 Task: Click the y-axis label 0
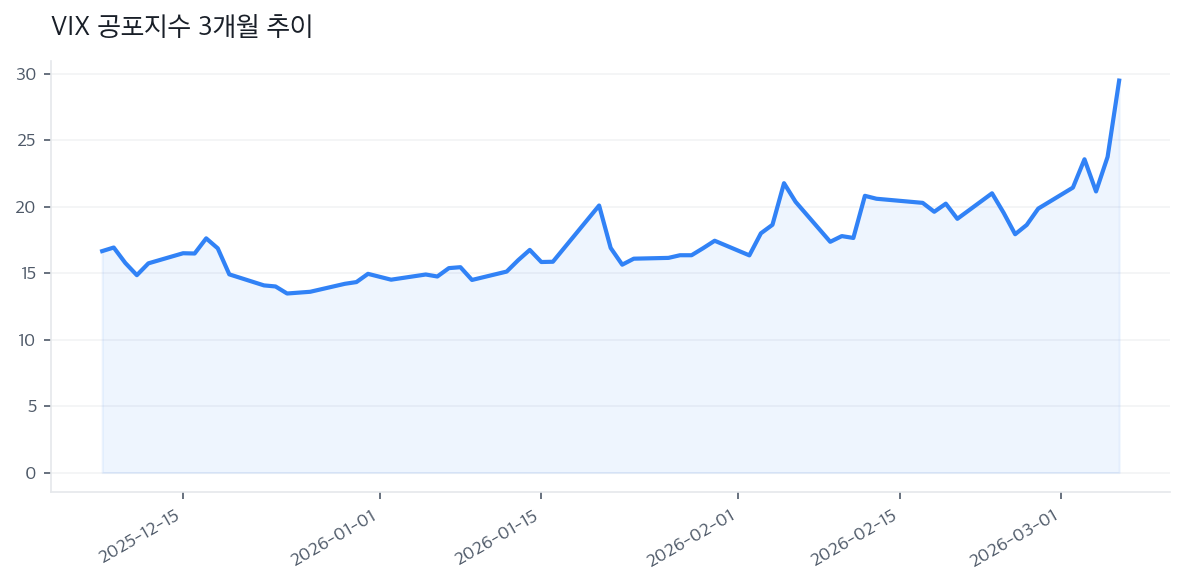coord(31,473)
